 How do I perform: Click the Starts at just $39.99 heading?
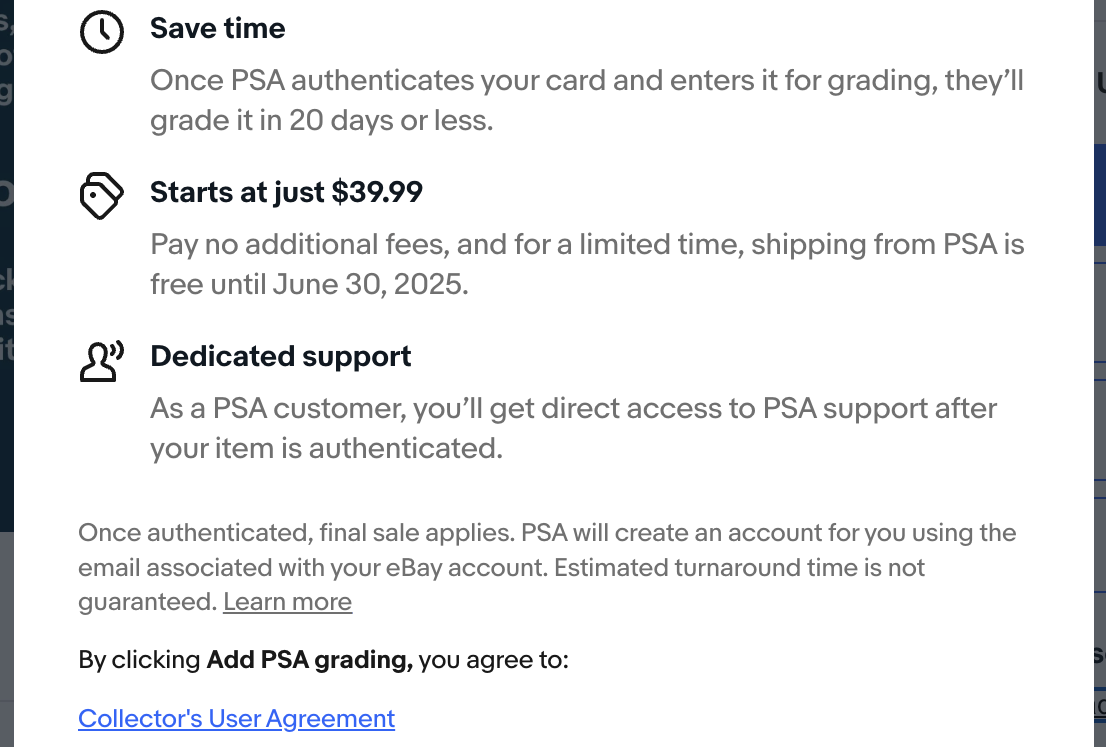click(x=286, y=192)
